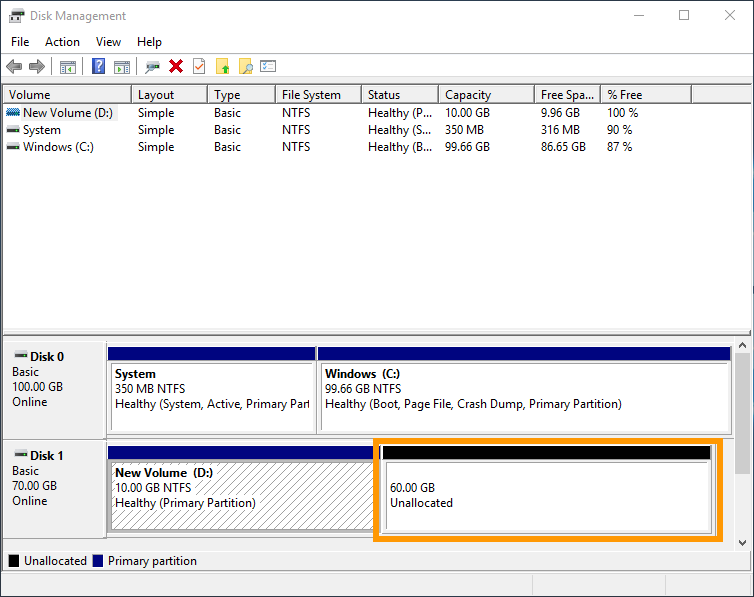The width and height of the screenshot is (754, 597).
Task: Click the connect drive toolbar icon
Action: point(152,67)
